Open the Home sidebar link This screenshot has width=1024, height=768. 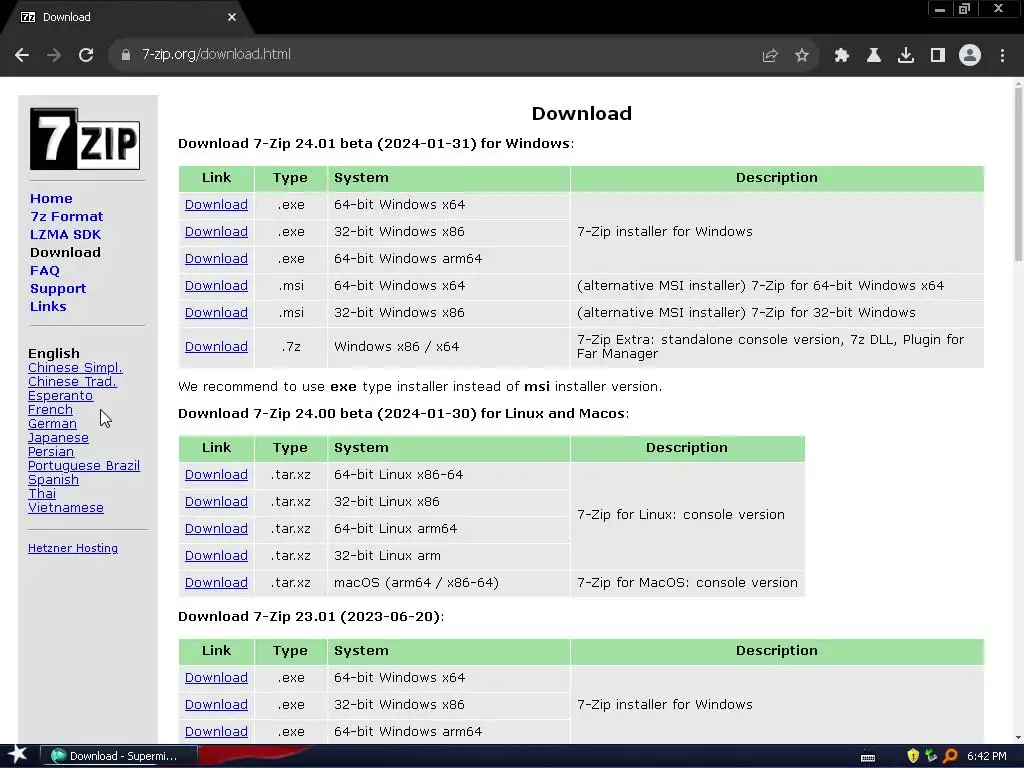point(51,199)
